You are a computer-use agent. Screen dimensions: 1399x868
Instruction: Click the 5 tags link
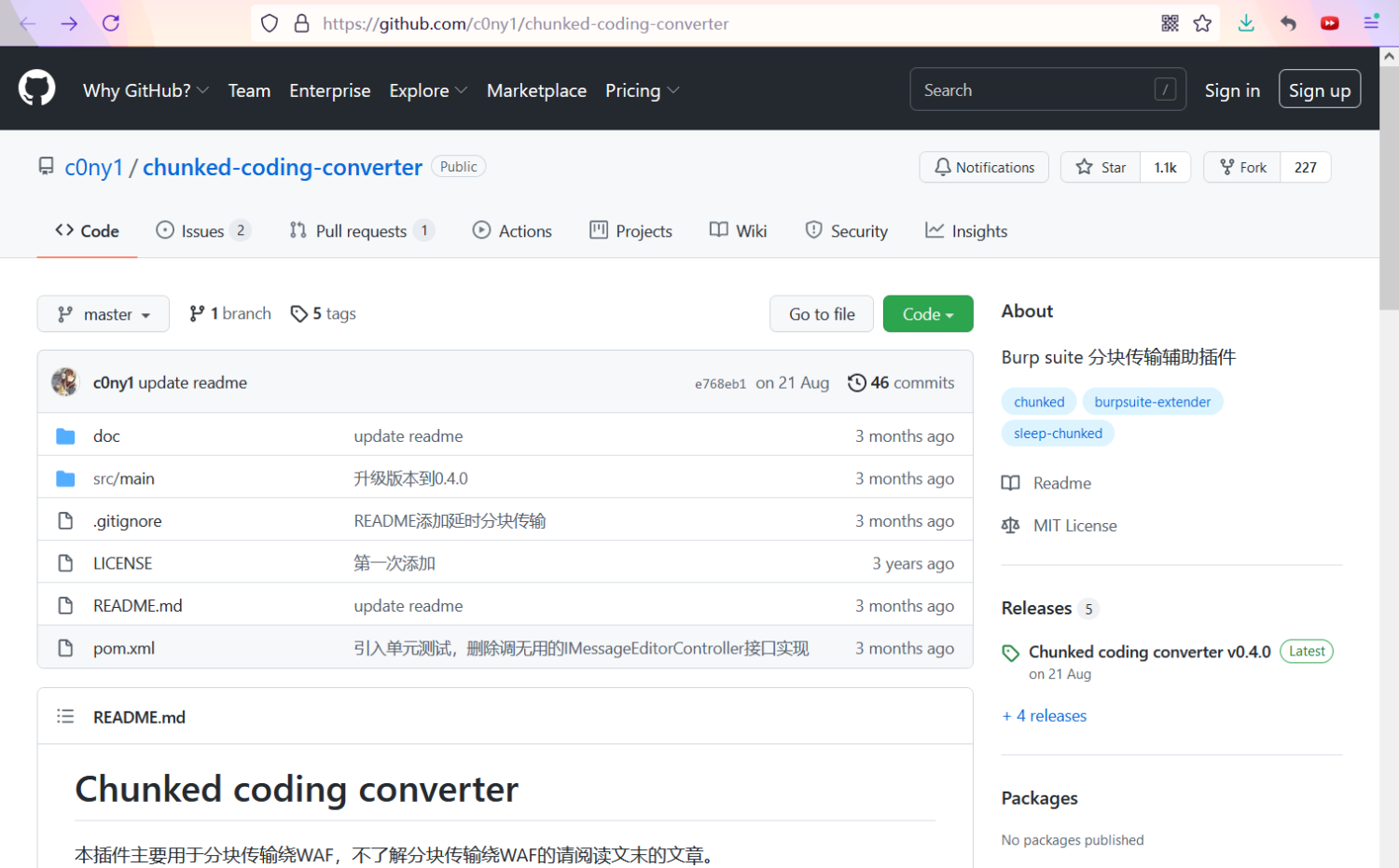(x=323, y=313)
